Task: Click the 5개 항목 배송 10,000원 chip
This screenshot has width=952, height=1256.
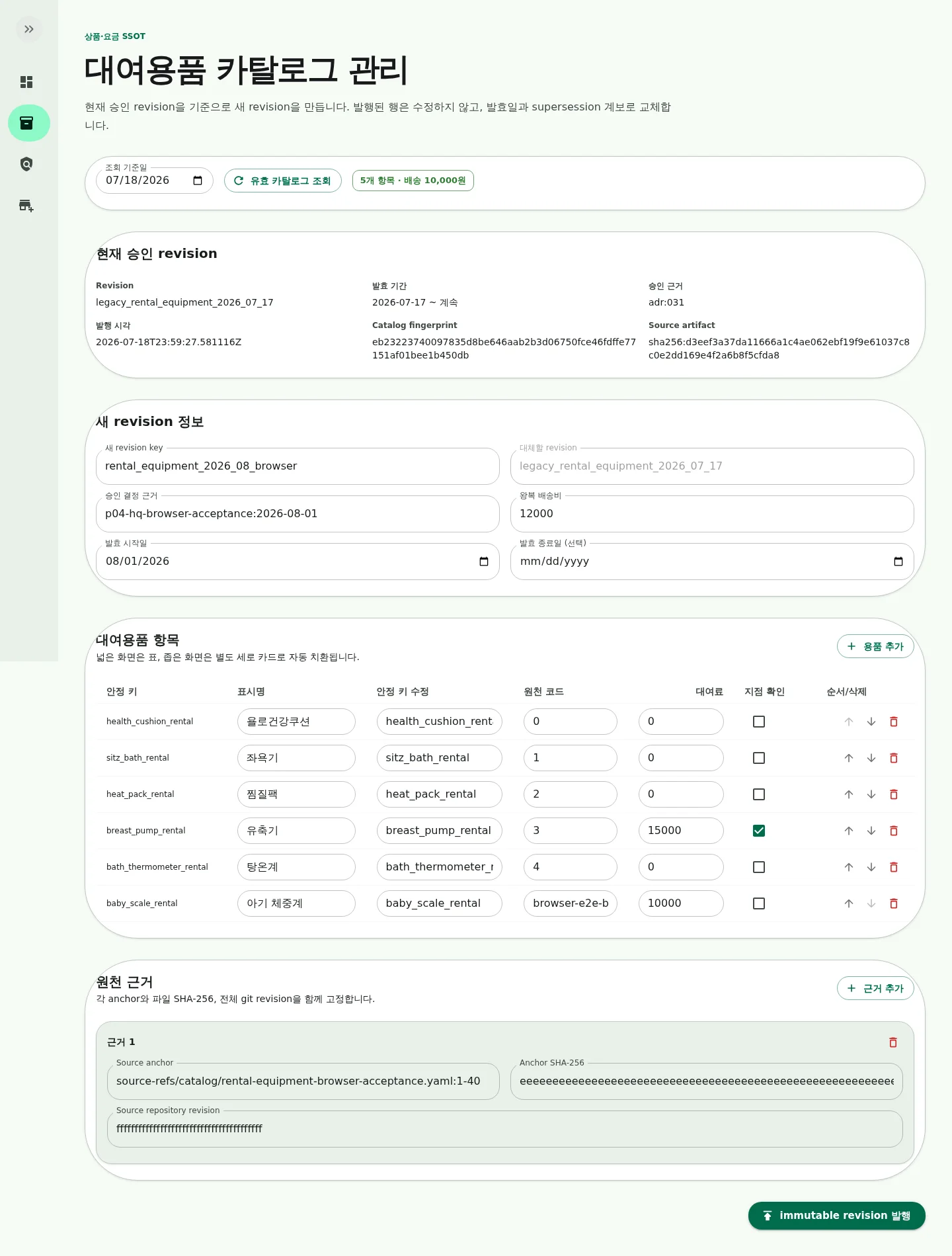Action: click(413, 181)
